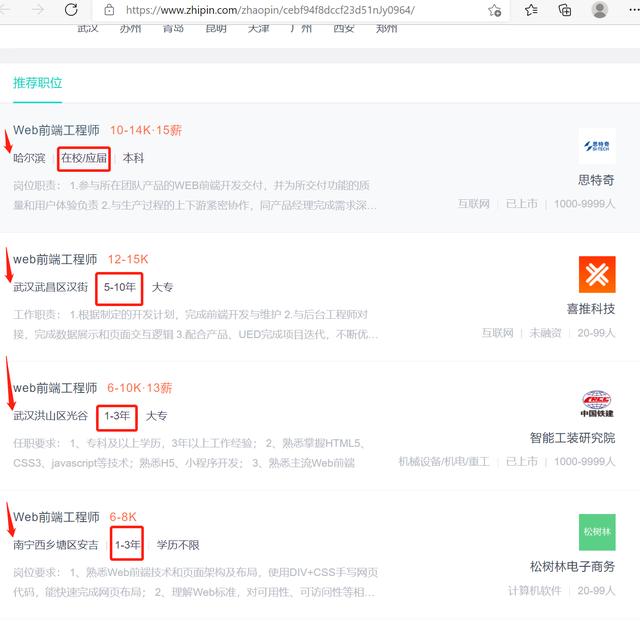The image size is (640, 635).
Task: Open the 6-8K Web前端工程师 listing in 南宁
Action: pos(56,516)
